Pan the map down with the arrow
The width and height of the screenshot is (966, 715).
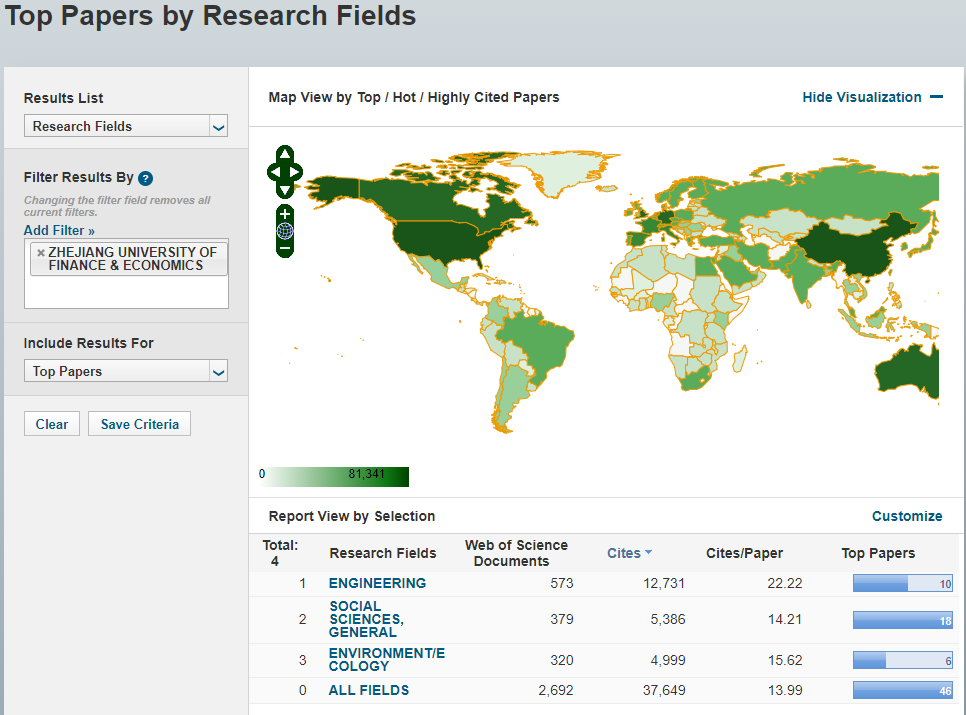(x=285, y=190)
